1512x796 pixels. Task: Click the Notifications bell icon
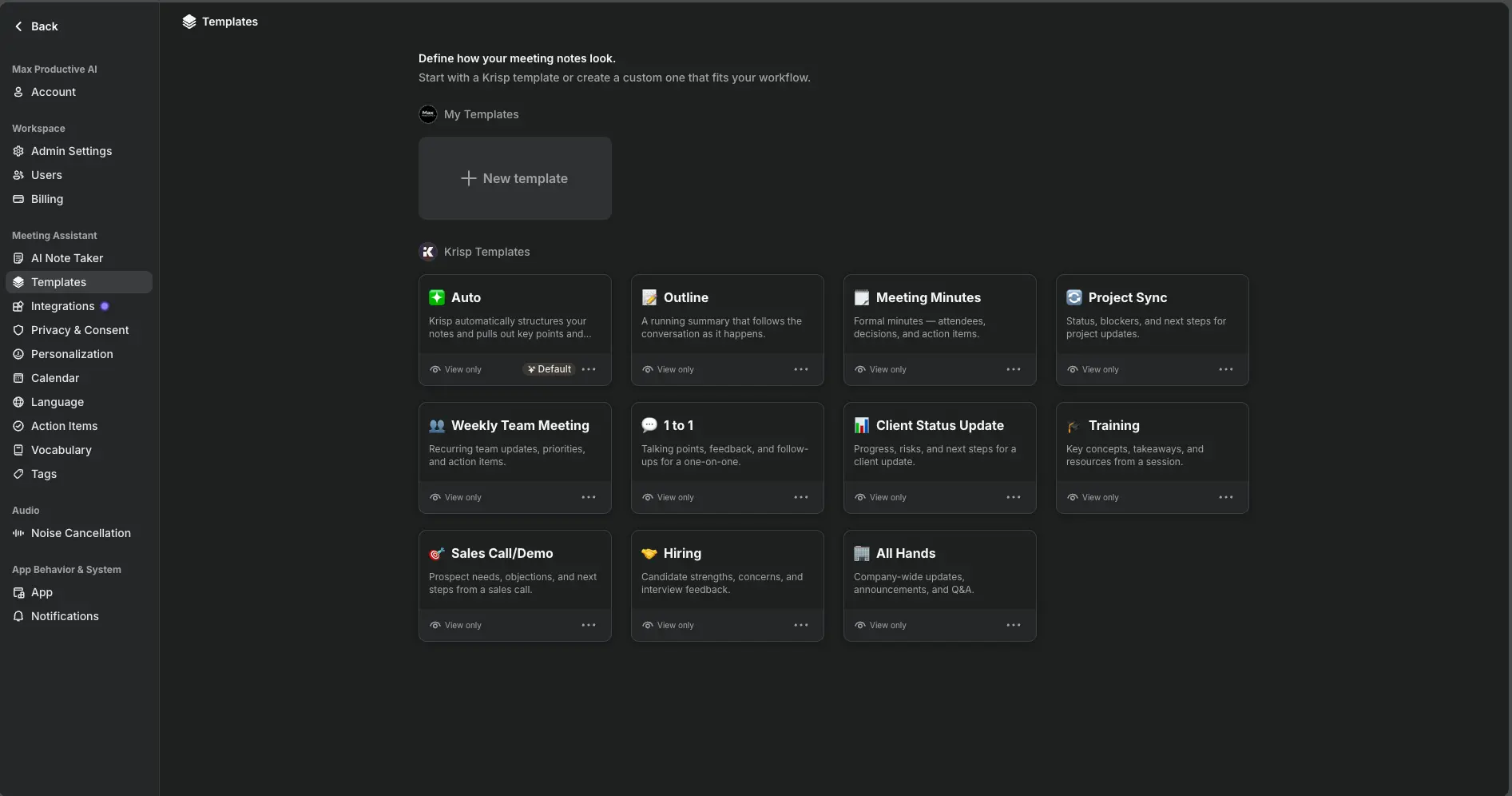[x=18, y=616]
